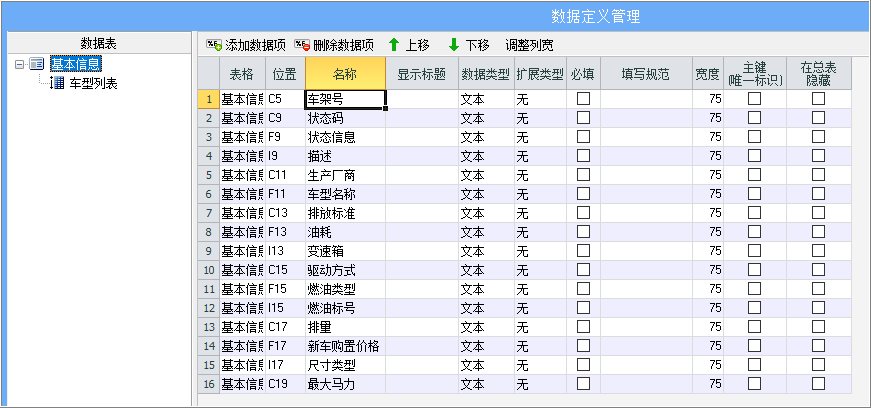
Task: Click extension type 无 for 状态码 row
Action: click(540, 118)
